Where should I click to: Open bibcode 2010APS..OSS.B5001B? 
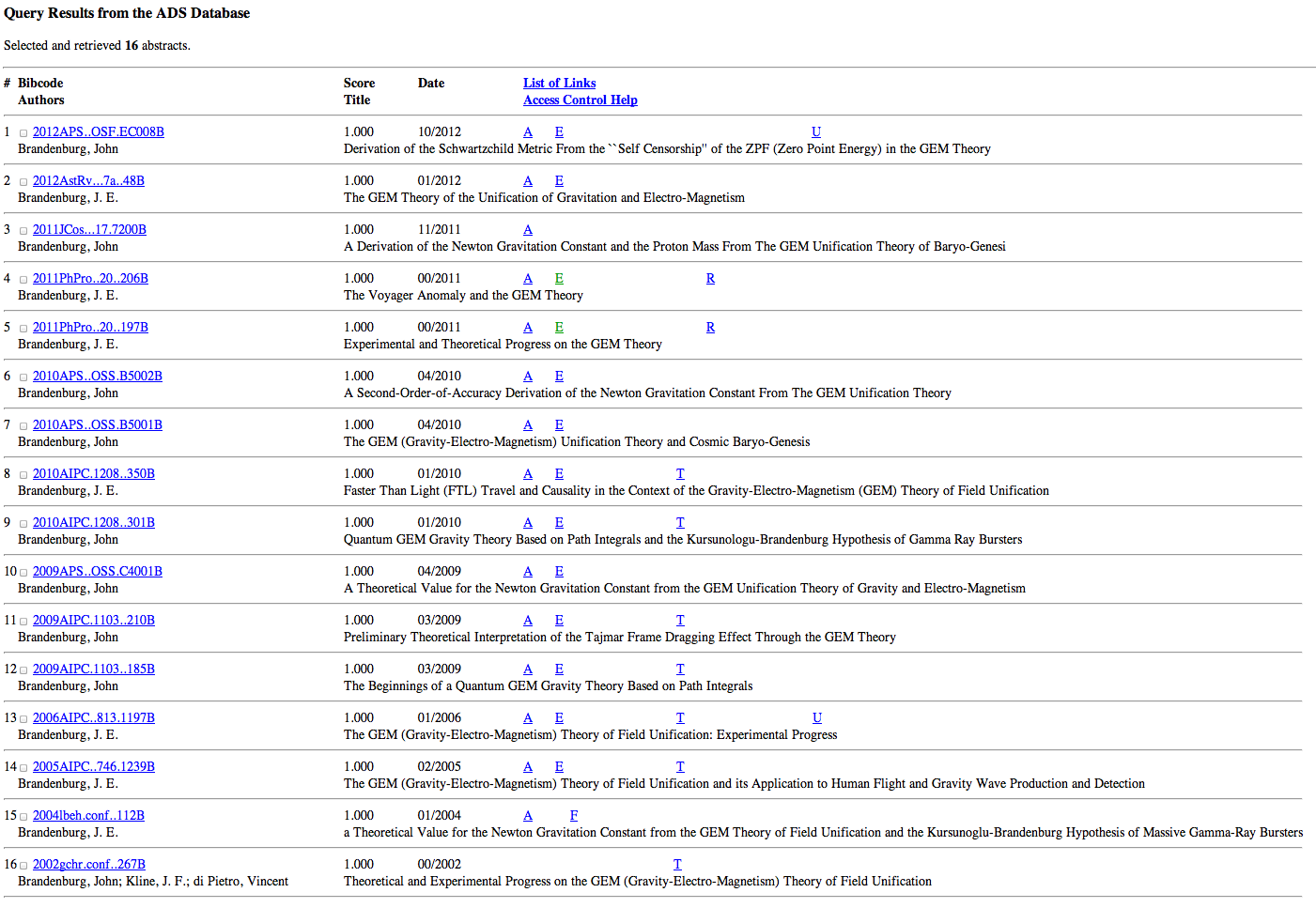[x=98, y=424]
